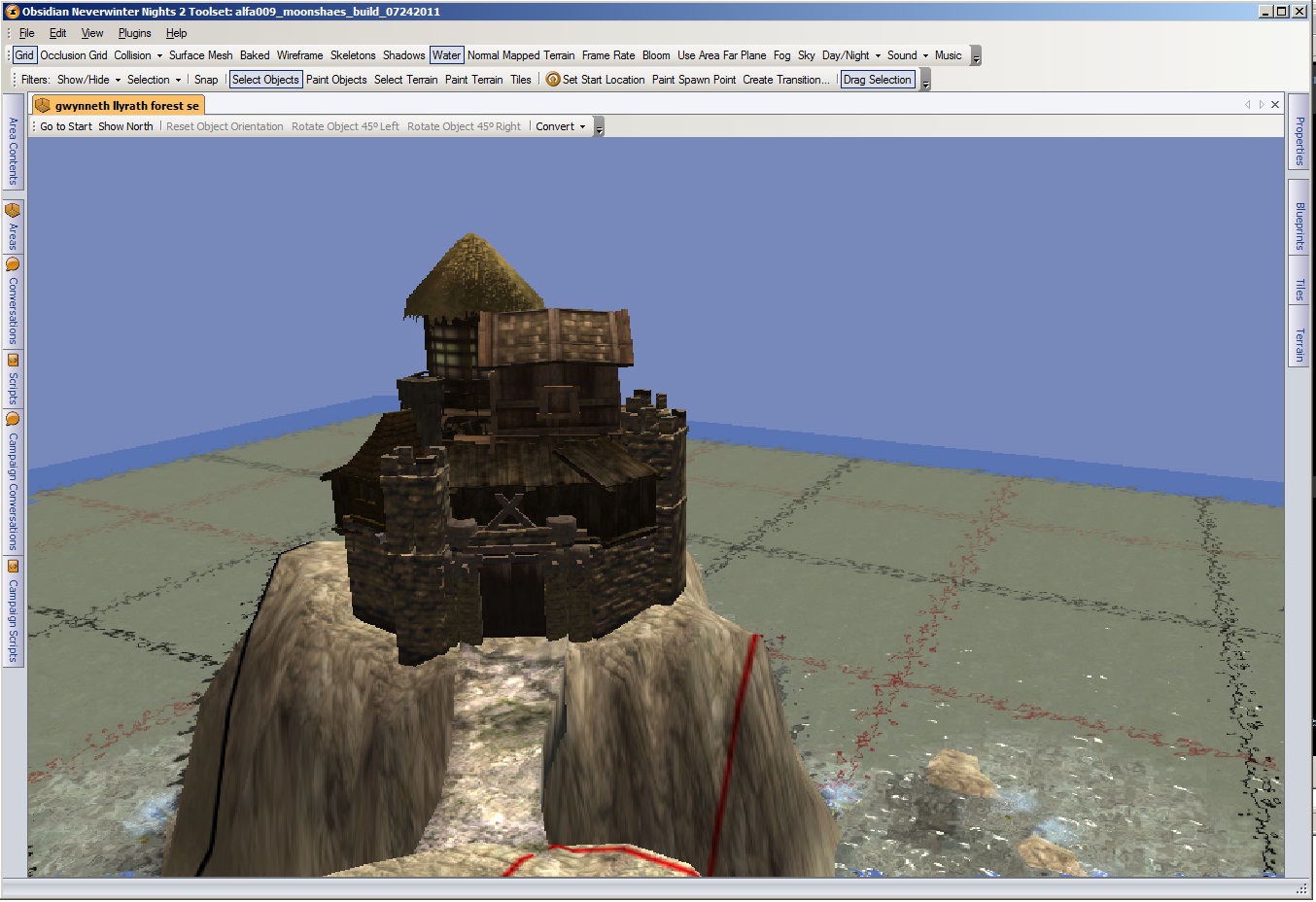Screen dimensions: 1316x902
Task: Click Tiles in the Filters toolbar
Action: pyautogui.click(x=521, y=80)
